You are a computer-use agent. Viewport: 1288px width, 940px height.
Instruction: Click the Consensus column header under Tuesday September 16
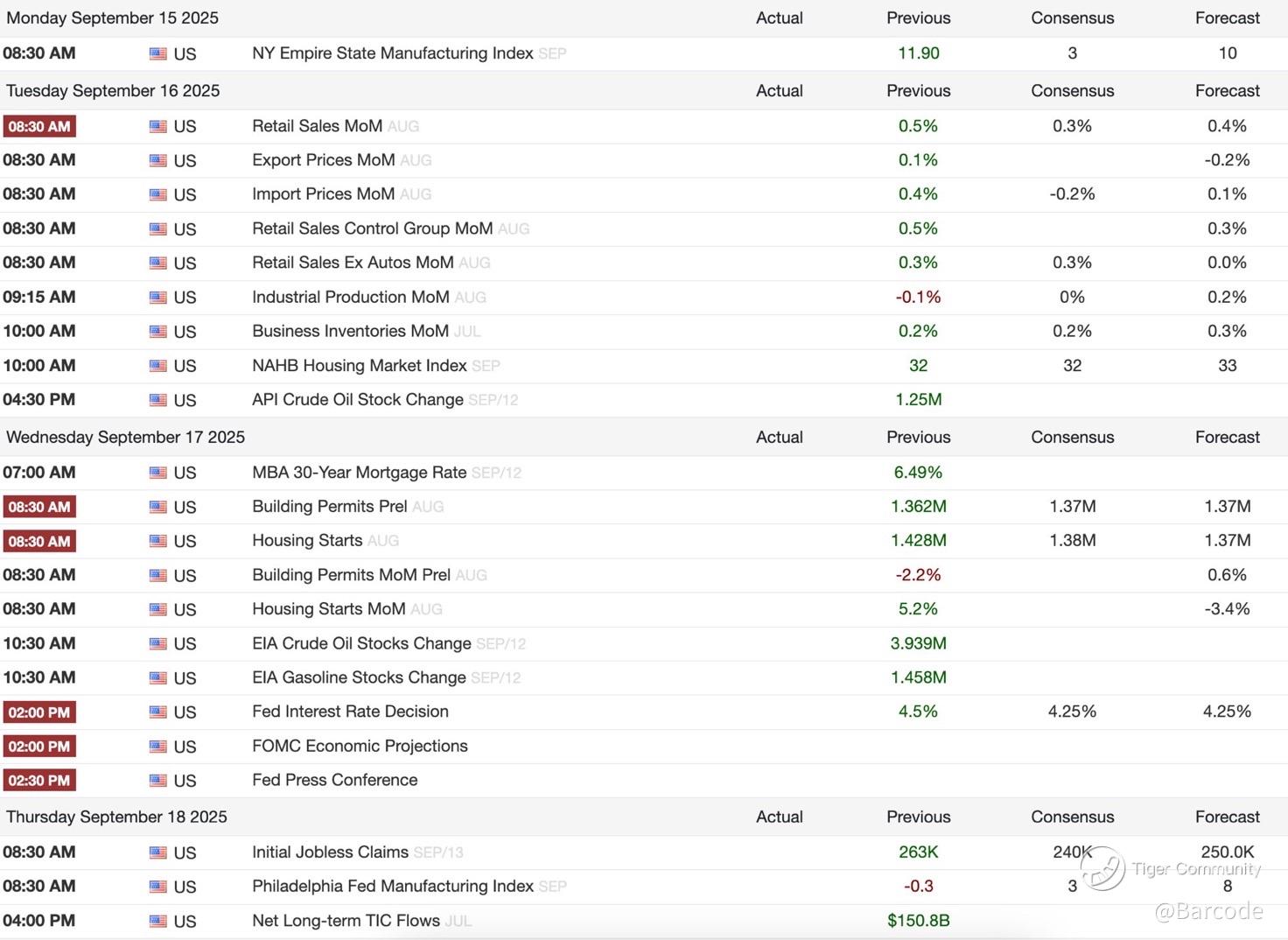[1072, 91]
